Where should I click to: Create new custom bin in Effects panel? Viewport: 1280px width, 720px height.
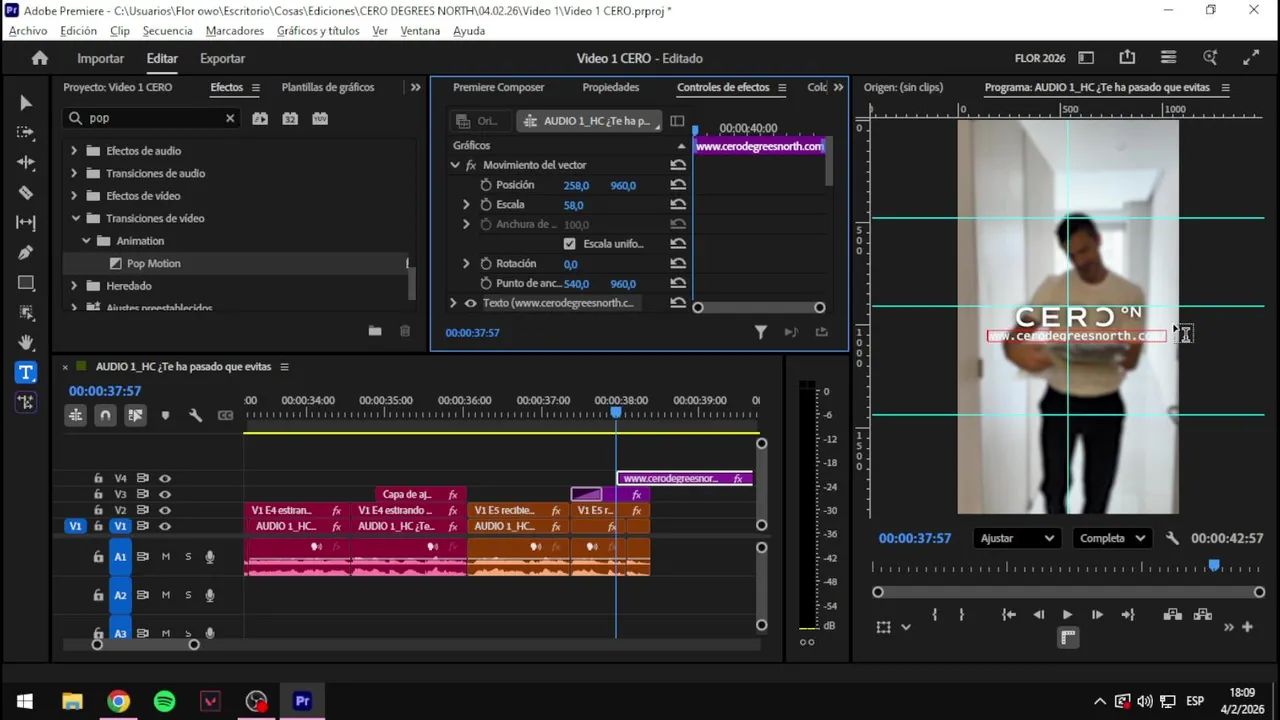pyautogui.click(x=374, y=331)
